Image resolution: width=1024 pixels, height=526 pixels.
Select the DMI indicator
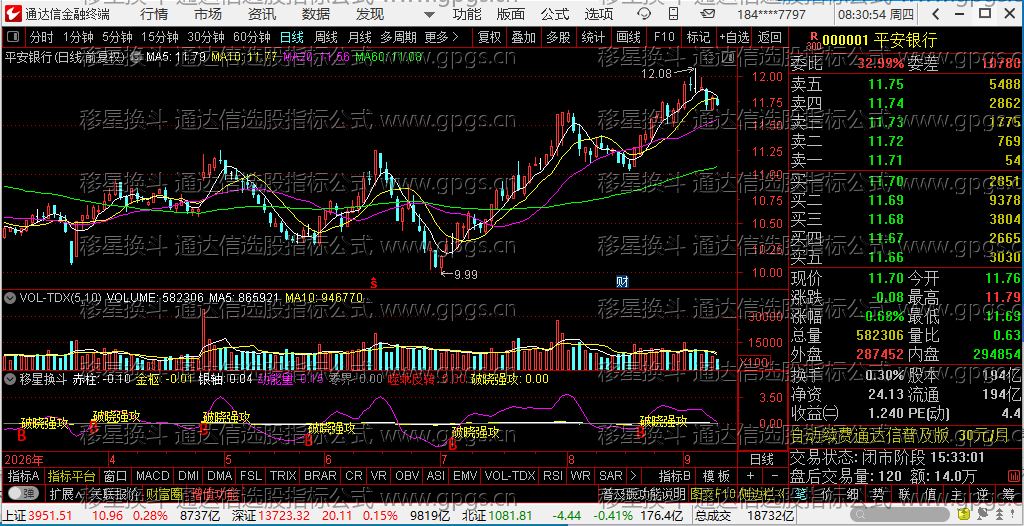[x=189, y=476]
